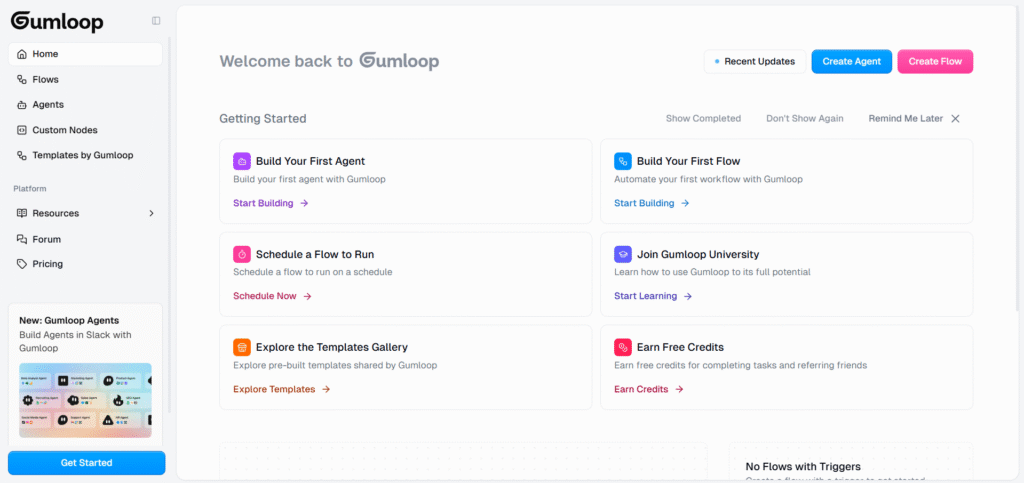Screen dimensions: 1024x483
Task: Click the blue Create Agent button
Action: pos(852,61)
